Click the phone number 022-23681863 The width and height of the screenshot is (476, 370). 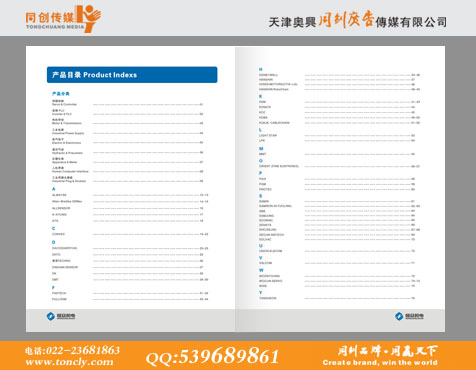pyautogui.click(x=83, y=350)
